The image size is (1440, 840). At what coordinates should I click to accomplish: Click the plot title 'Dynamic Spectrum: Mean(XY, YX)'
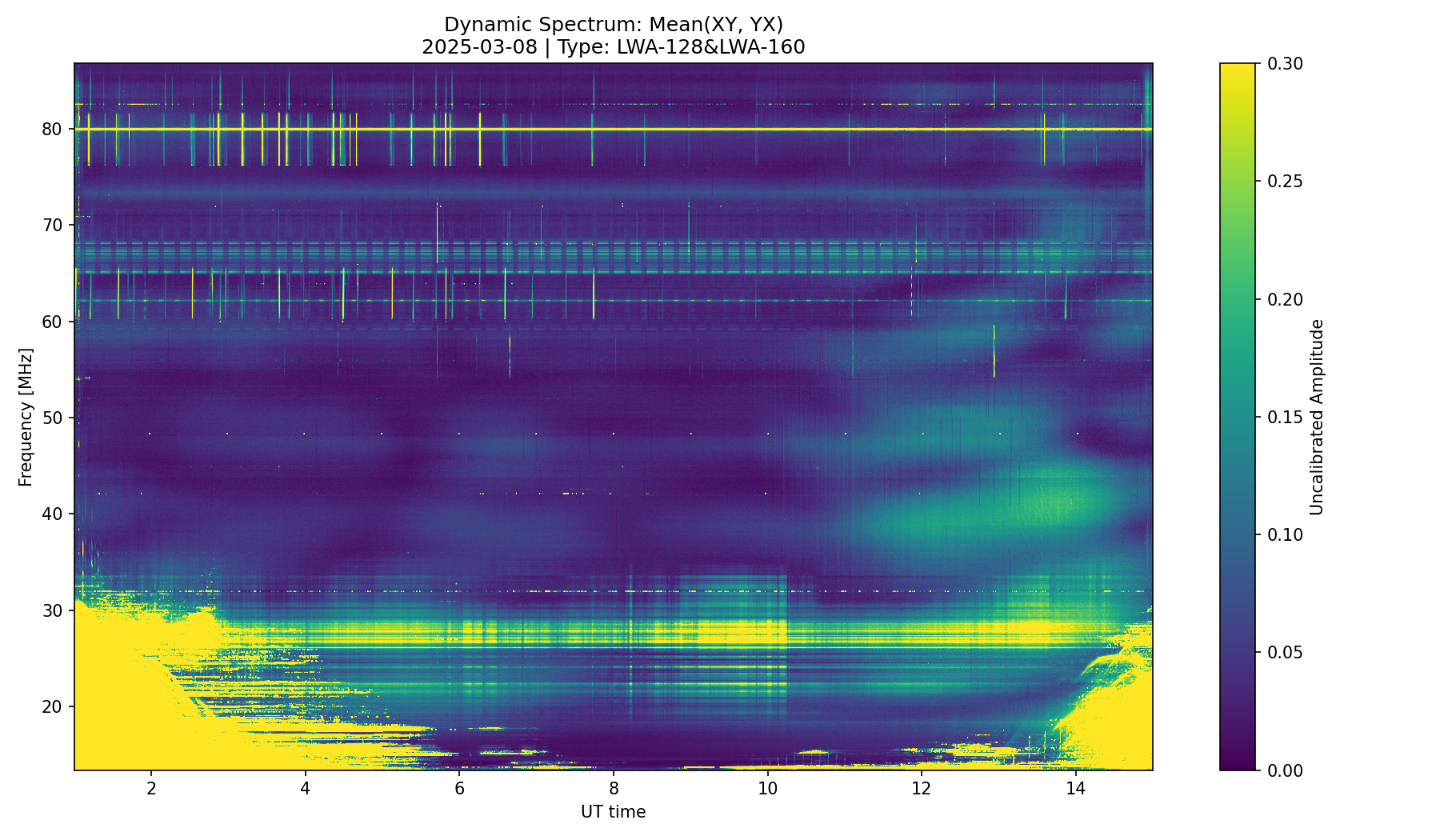[x=613, y=25]
